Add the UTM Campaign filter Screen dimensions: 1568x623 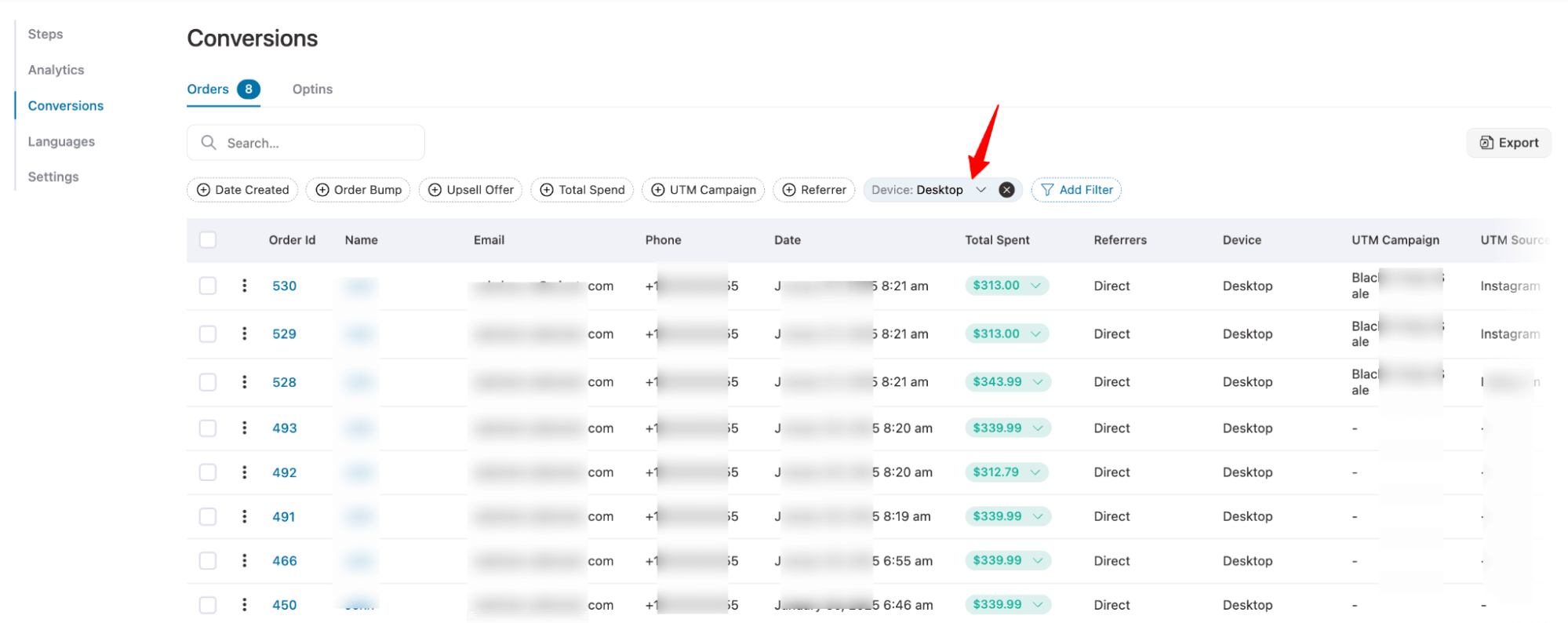703,190
